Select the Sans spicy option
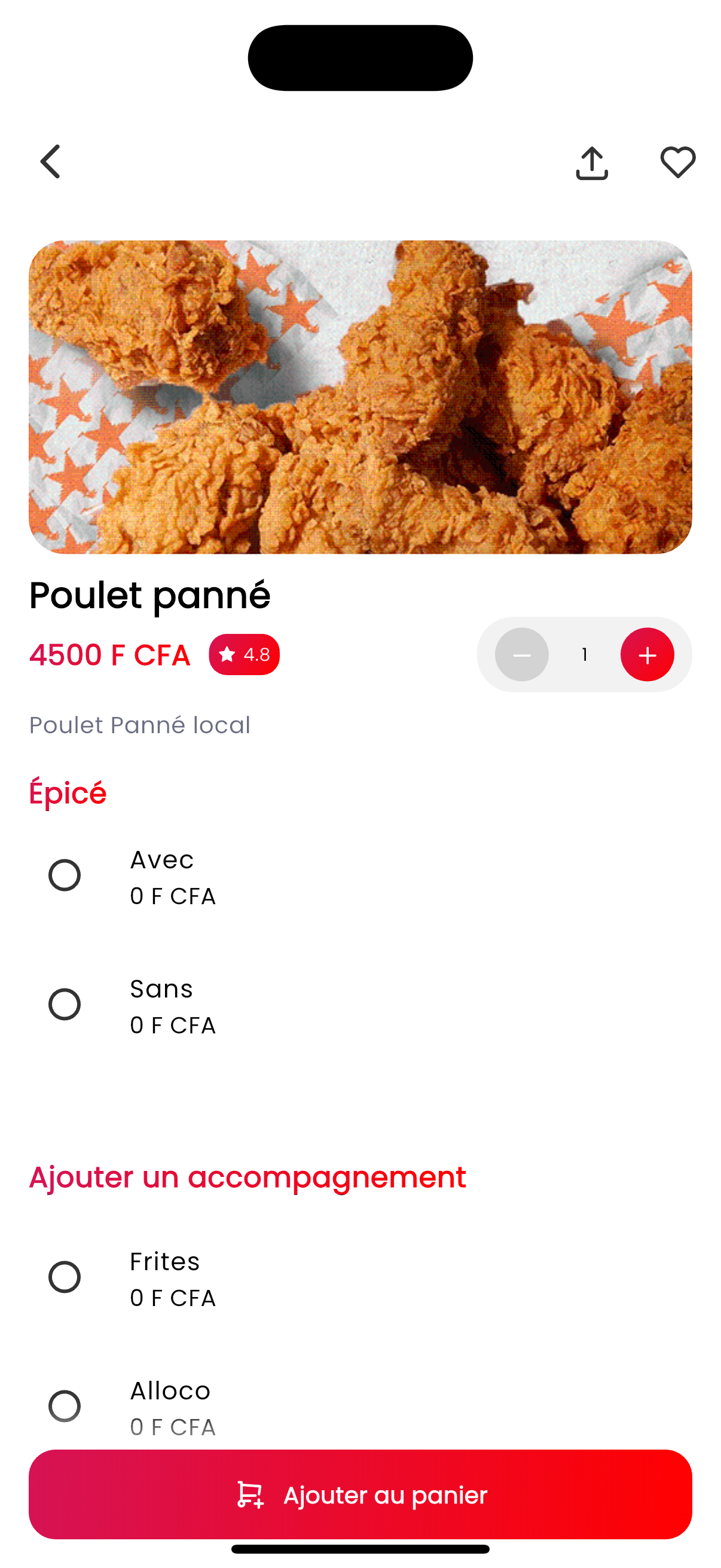The height and width of the screenshot is (1568, 721). tap(65, 1004)
